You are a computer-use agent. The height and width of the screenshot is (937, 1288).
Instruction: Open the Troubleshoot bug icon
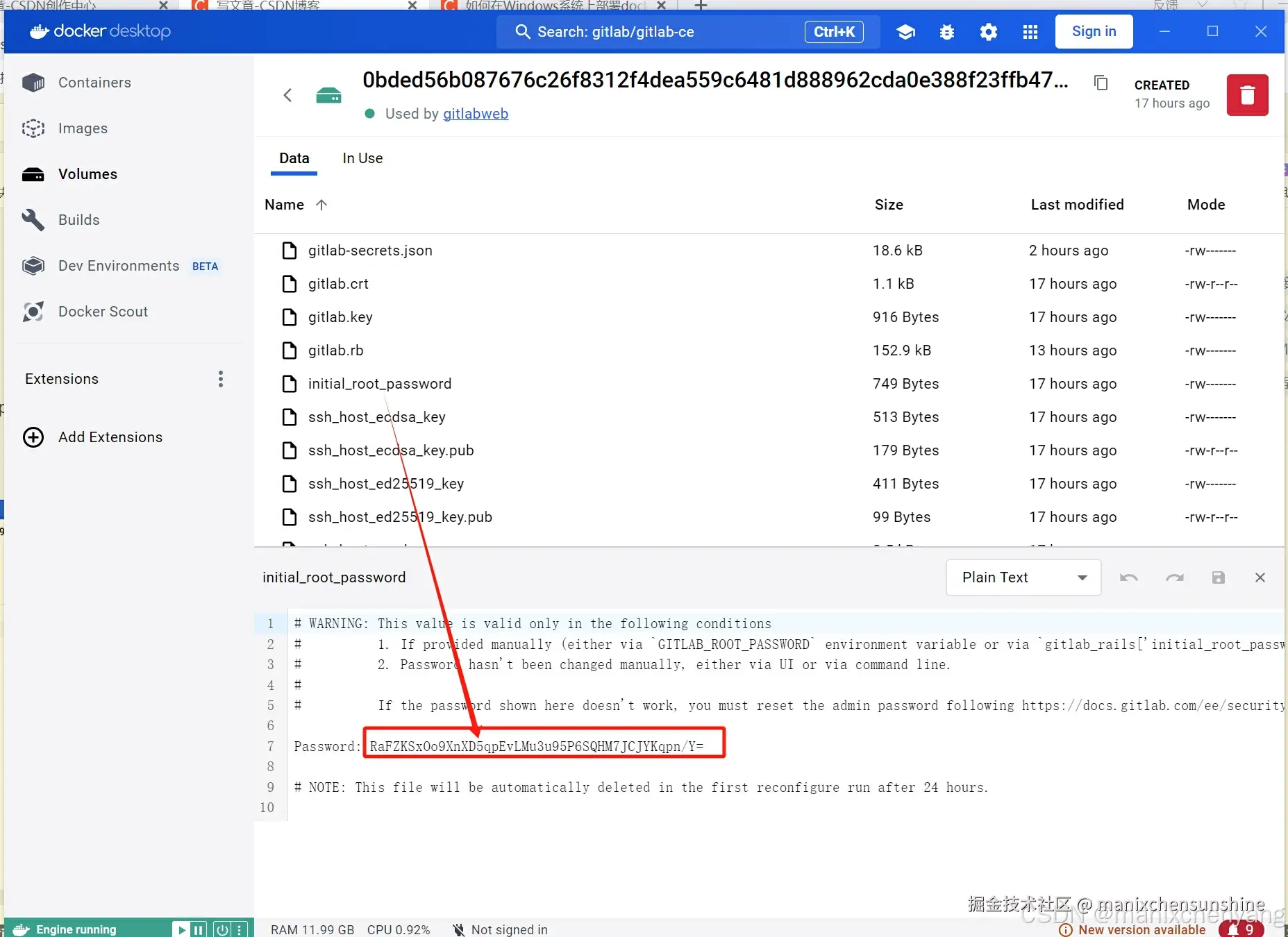(947, 32)
